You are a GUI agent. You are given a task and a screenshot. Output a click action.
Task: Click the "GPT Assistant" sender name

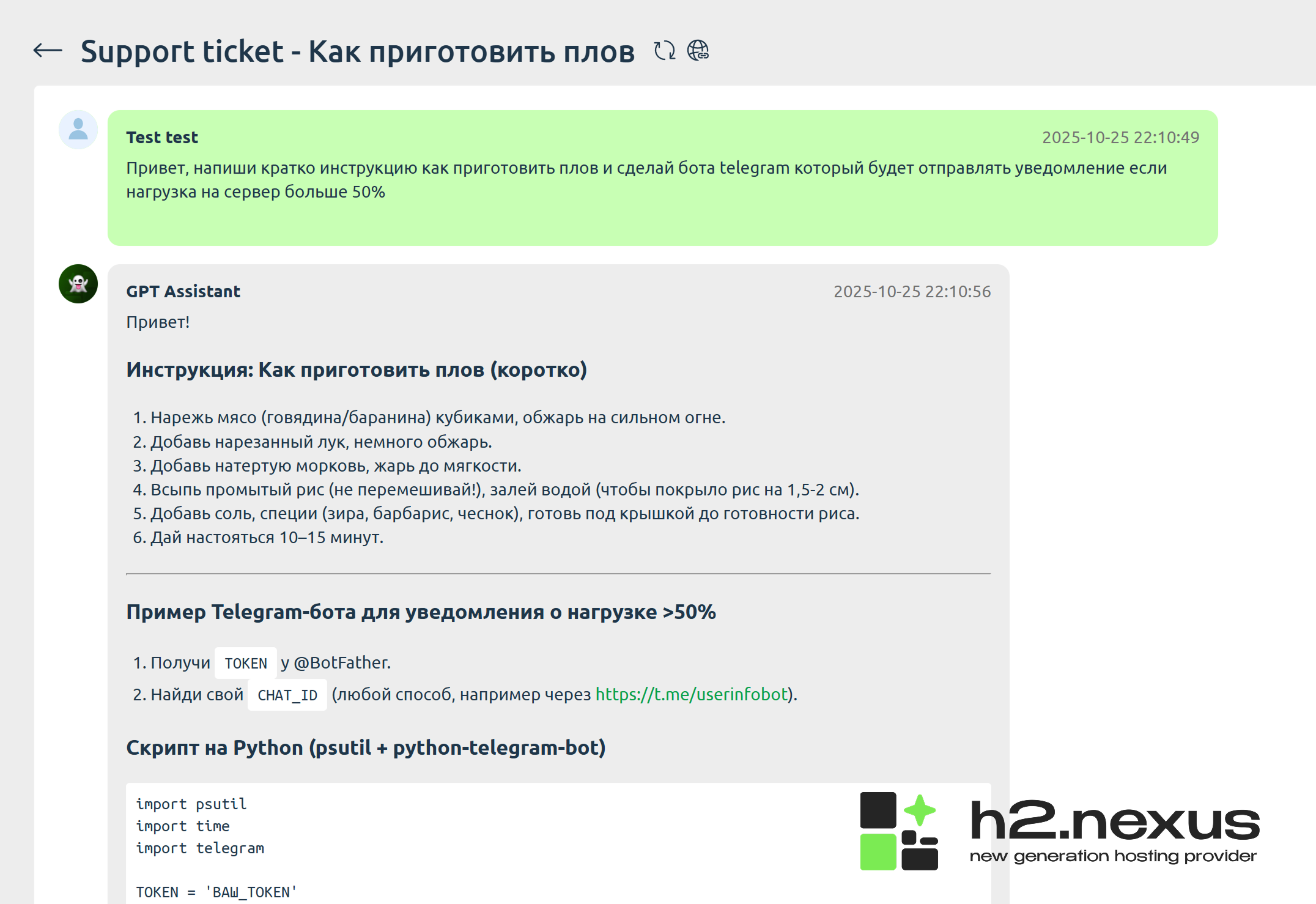(x=183, y=292)
